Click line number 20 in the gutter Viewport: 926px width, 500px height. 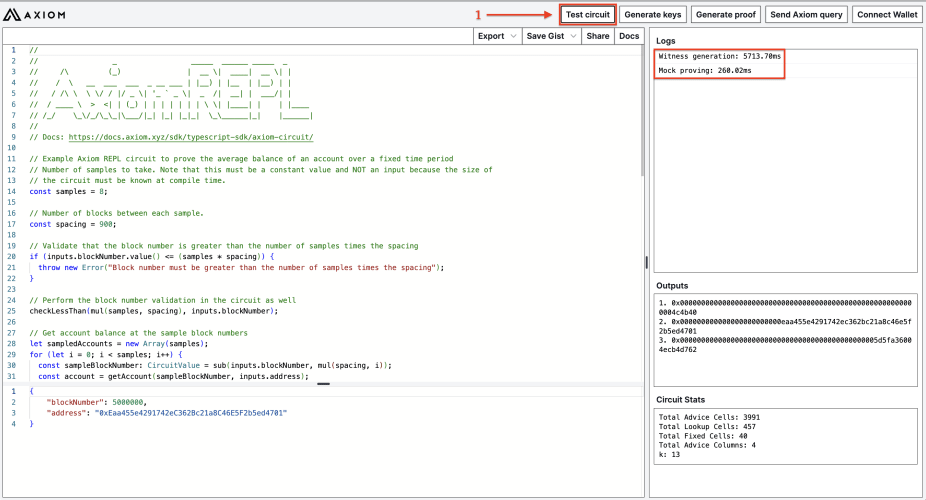click(11, 257)
